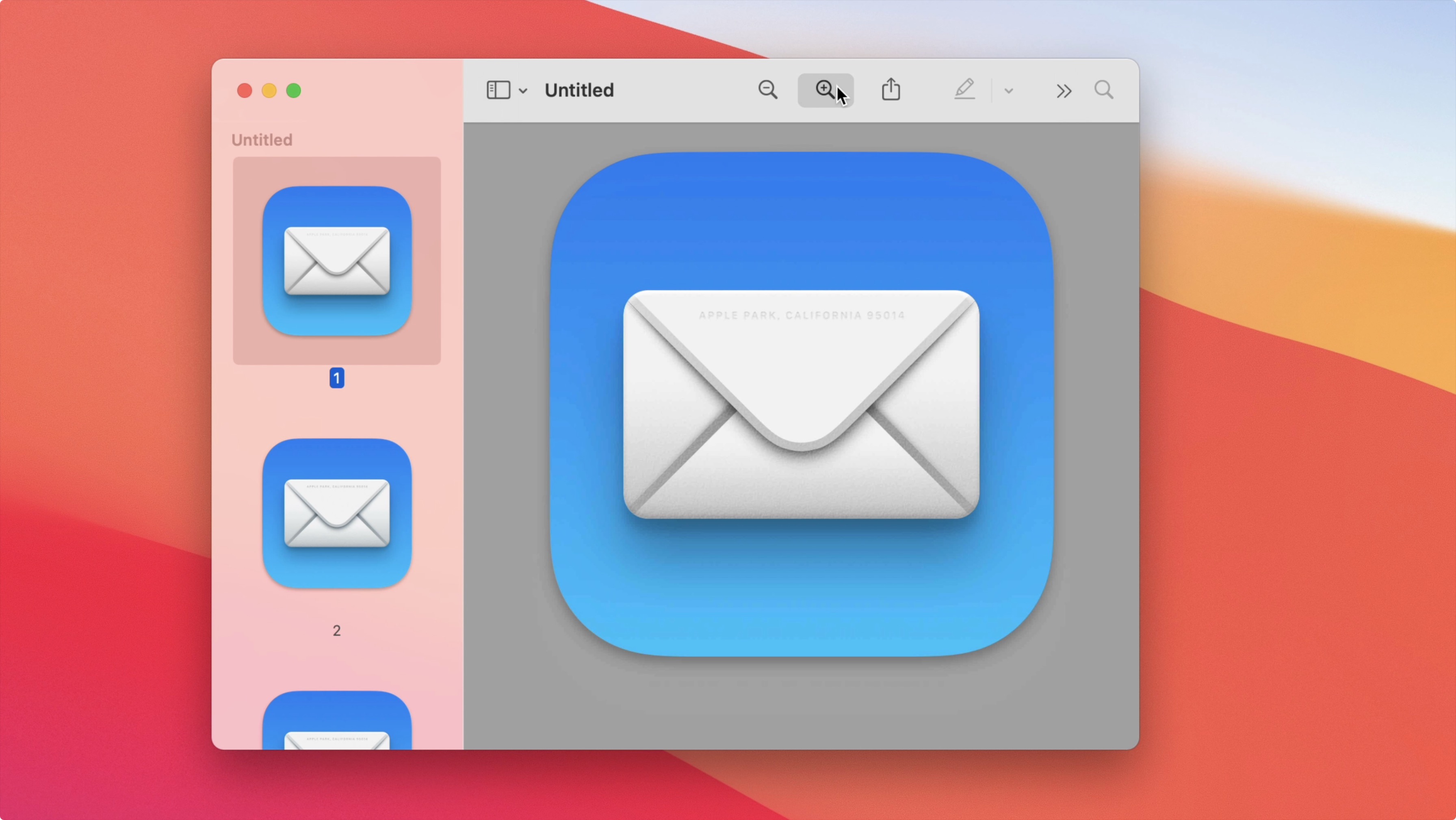The height and width of the screenshot is (820, 1456).
Task: Open the Share menu icon
Action: (891, 90)
